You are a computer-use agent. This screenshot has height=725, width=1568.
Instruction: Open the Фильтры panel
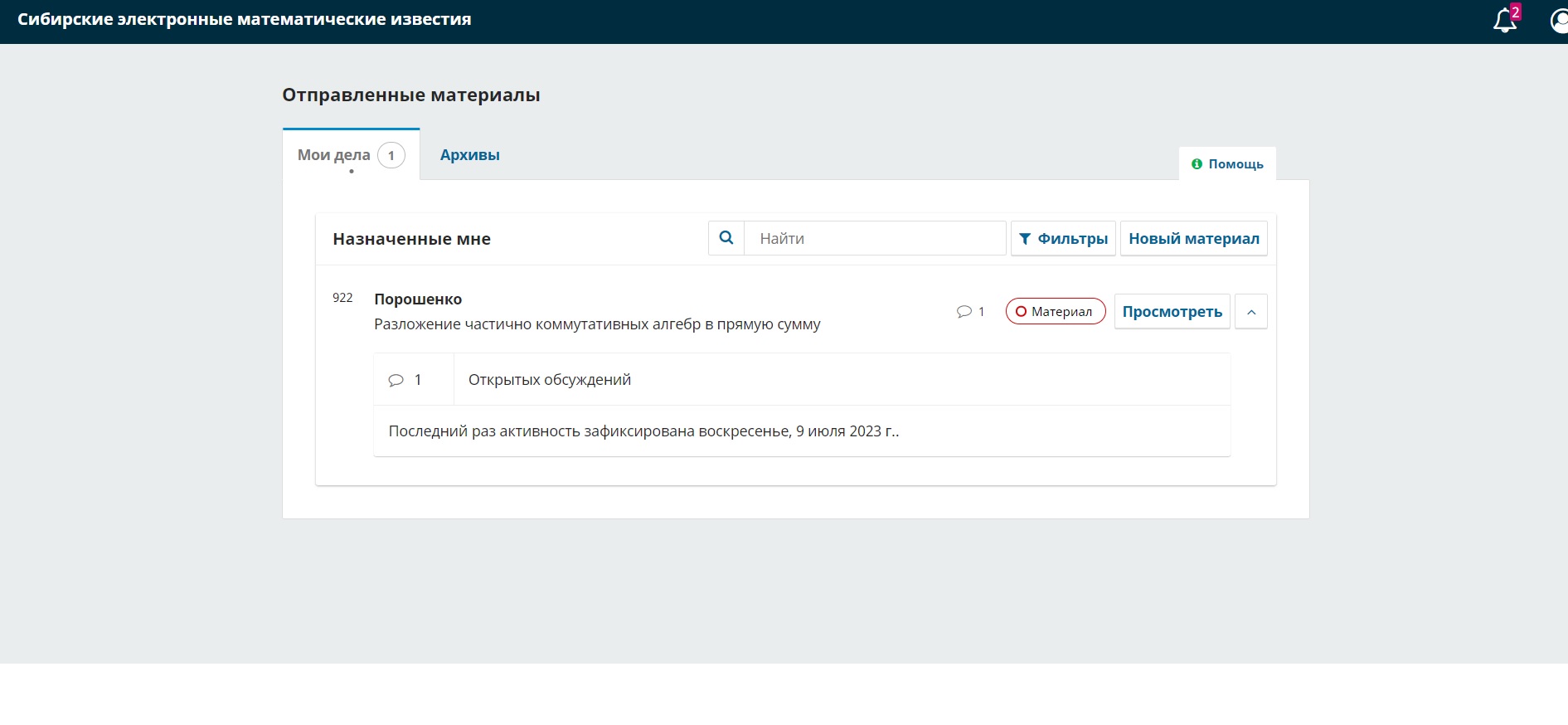click(x=1063, y=239)
